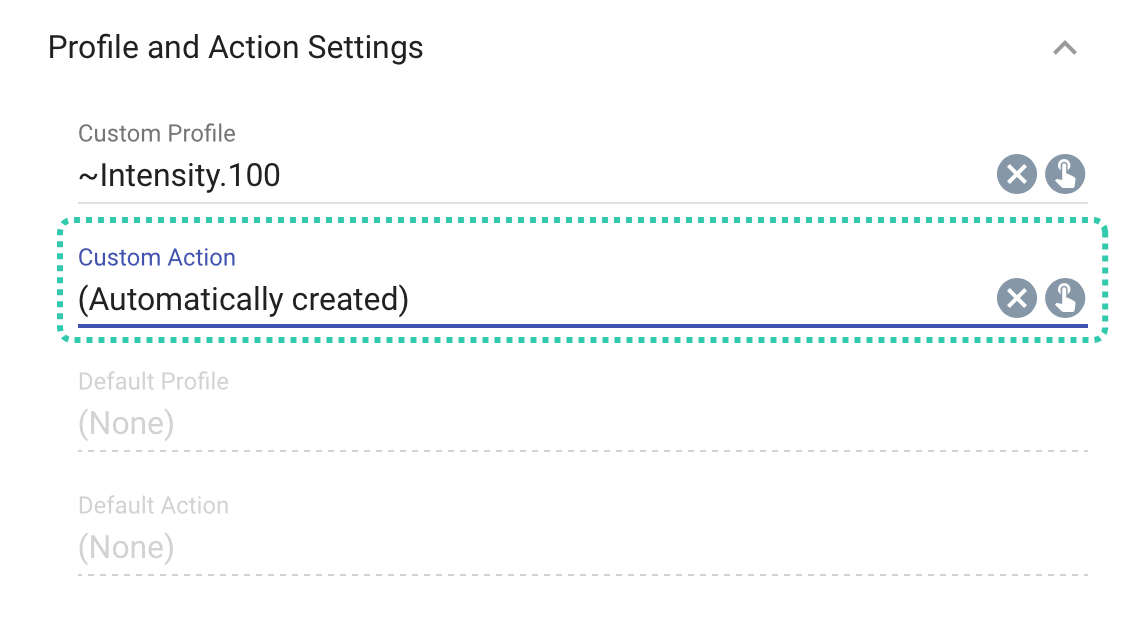Click the touch icon next to Automatically created
The width and height of the screenshot is (1136, 640).
[x=1064, y=298]
